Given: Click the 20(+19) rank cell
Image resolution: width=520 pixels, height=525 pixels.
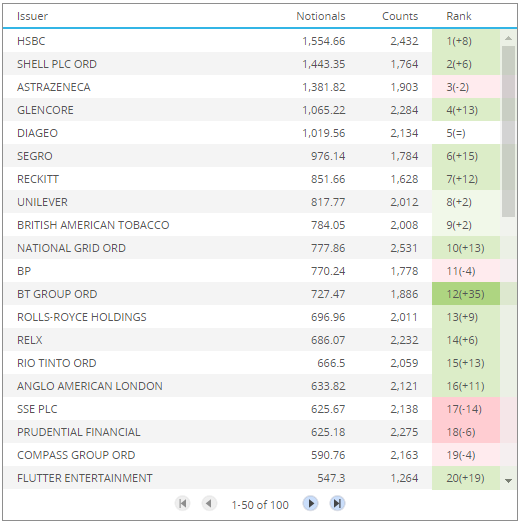Looking at the screenshot, I should coord(466,478).
